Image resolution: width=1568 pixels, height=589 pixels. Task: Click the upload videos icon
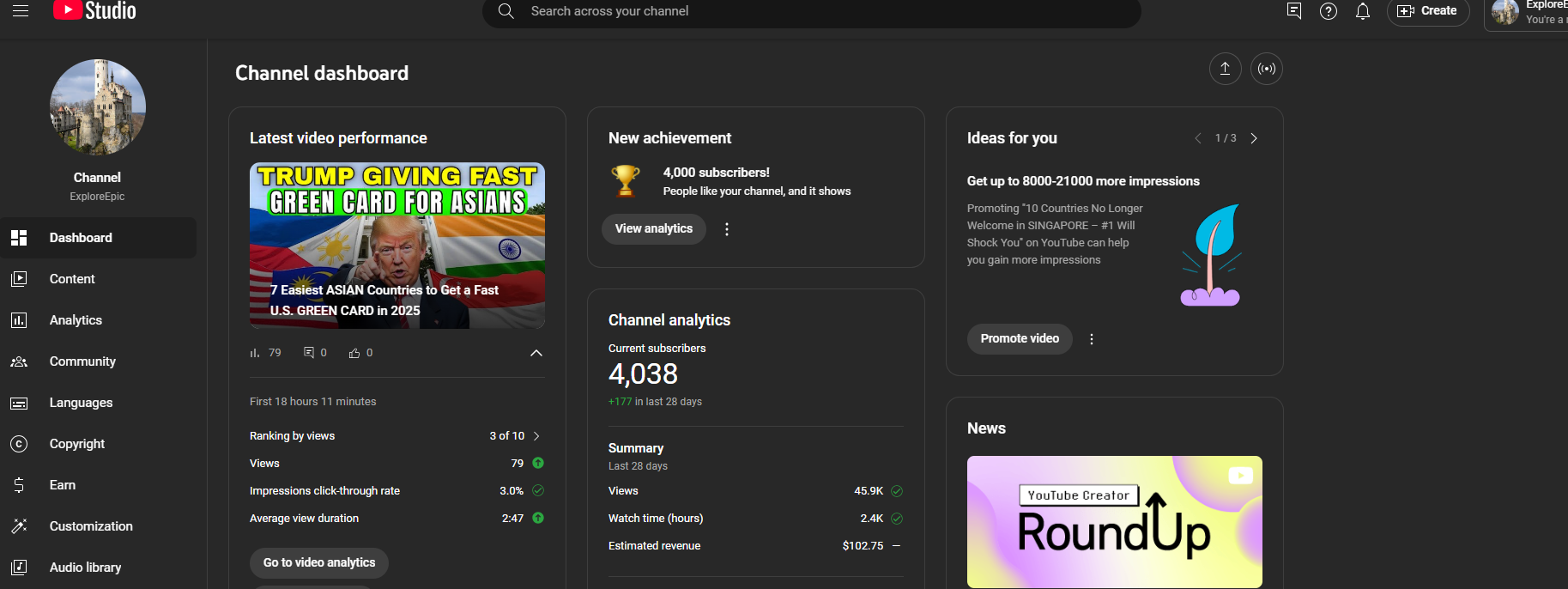[x=1226, y=69]
